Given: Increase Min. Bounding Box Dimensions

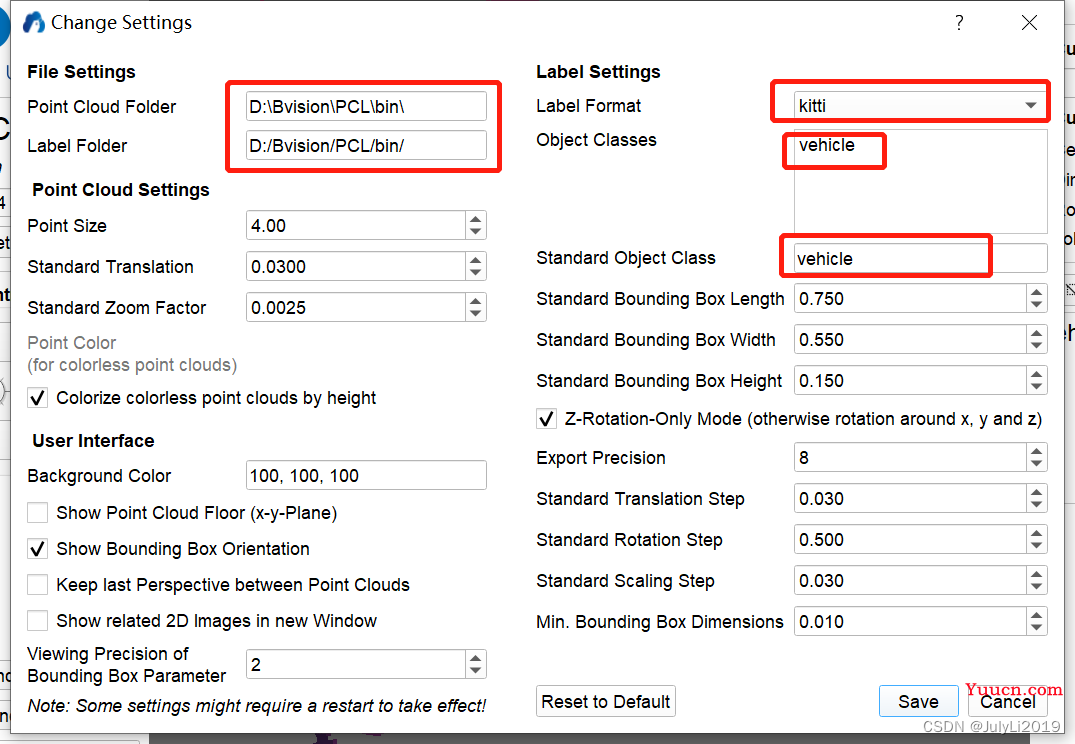Looking at the screenshot, I should click(x=1037, y=616).
